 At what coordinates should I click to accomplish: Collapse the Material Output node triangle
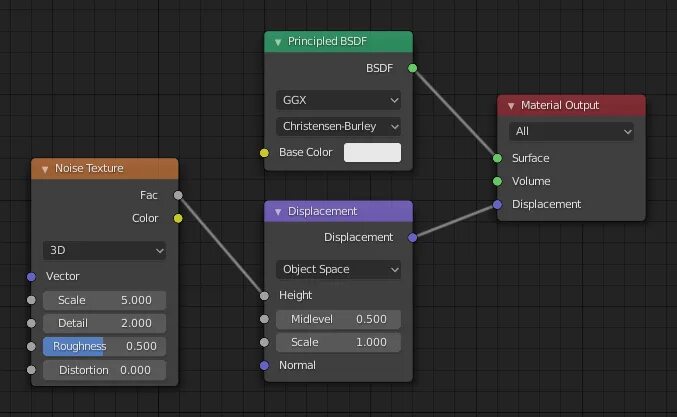point(511,106)
